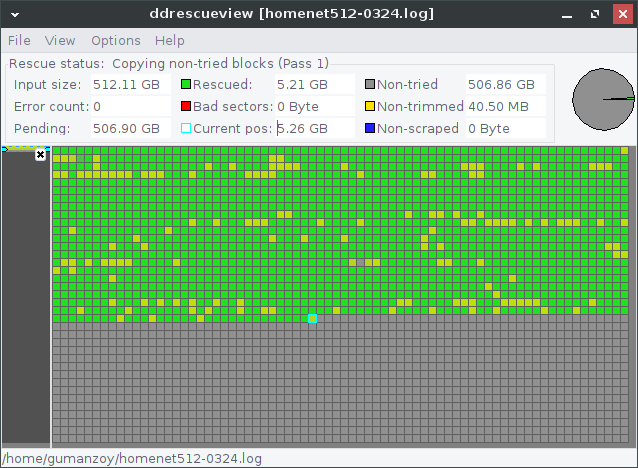The width and height of the screenshot is (638, 468).
Task: Open the File menu
Action: pos(19,40)
